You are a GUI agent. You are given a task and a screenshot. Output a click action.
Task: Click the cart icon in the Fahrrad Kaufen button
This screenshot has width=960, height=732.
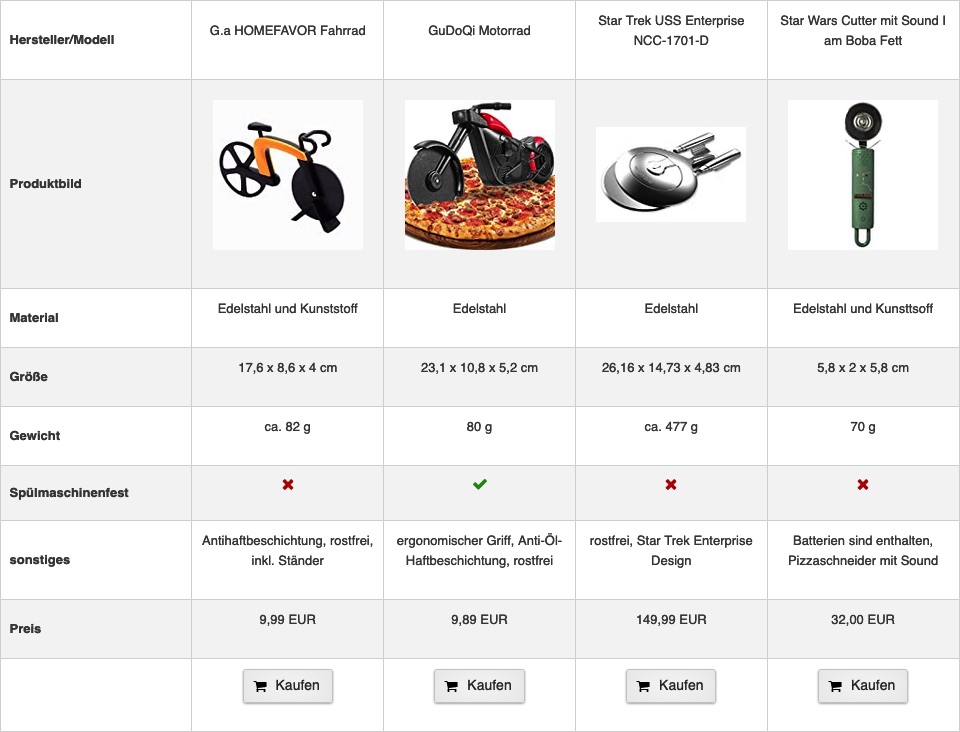(260, 686)
